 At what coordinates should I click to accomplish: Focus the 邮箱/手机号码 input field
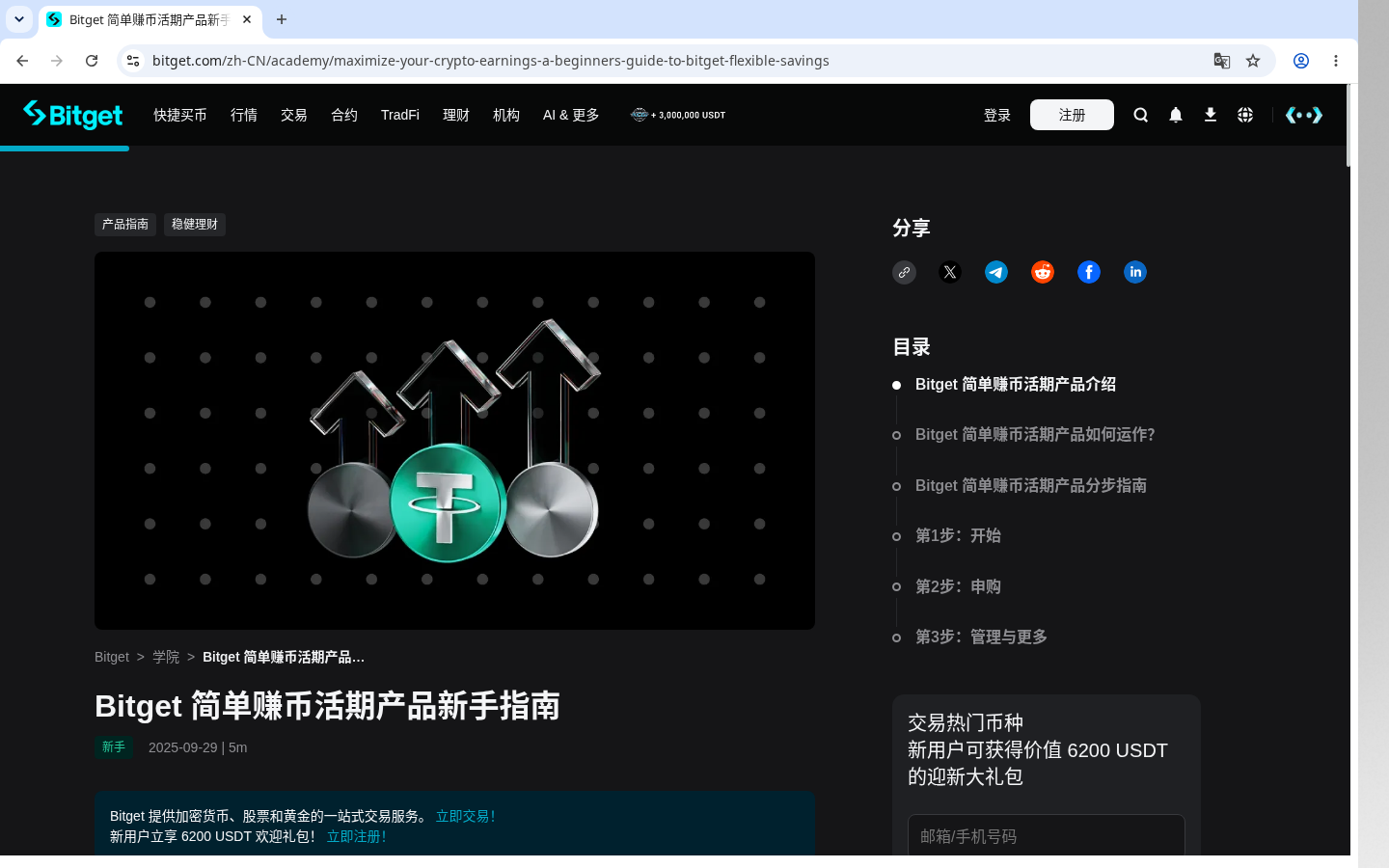point(1047,835)
